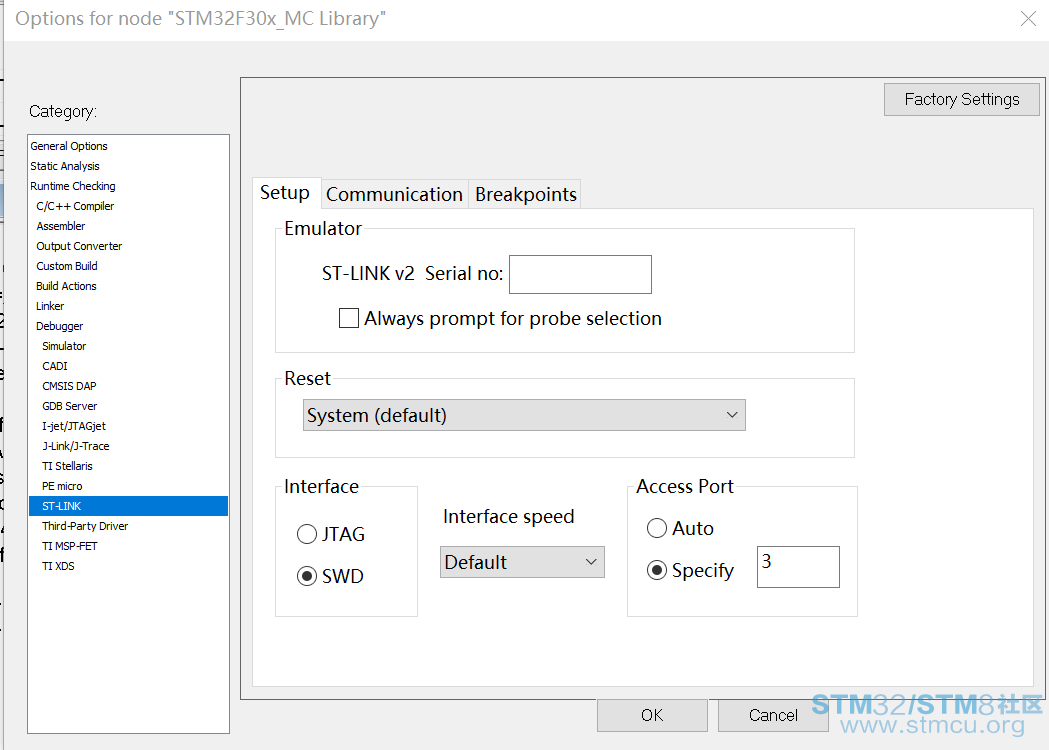Cancel the options dialog
The image size is (1049, 750).
773,715
